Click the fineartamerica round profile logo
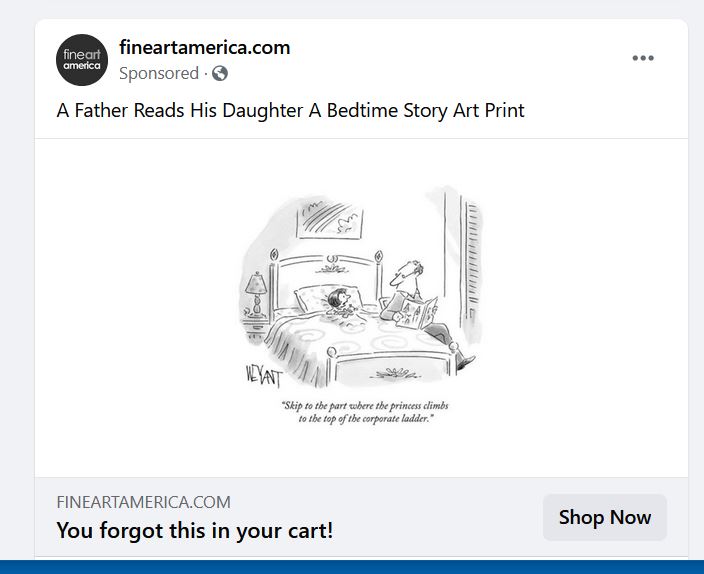The image size is (704, 574). pos(82,60)
